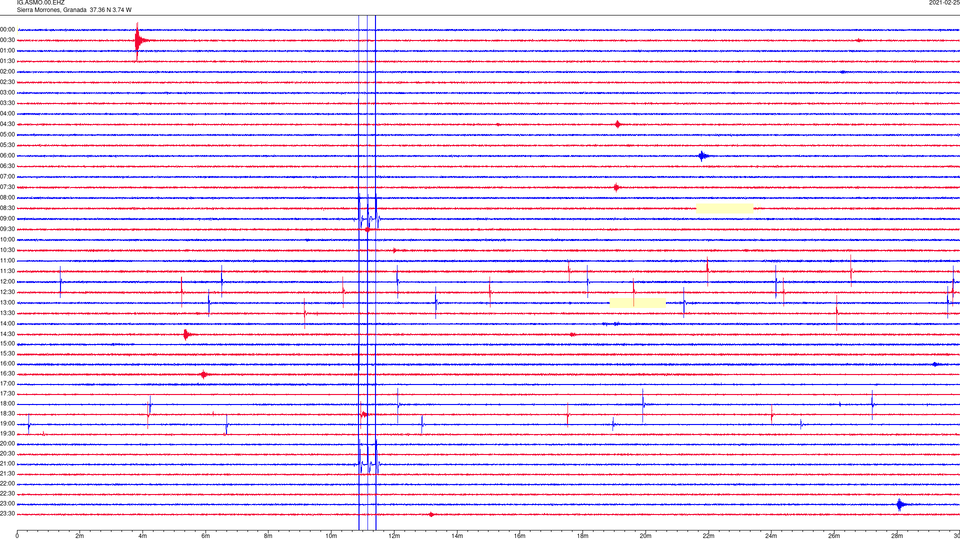The image size is (960, 540).
Task: Click the red event on 07:30 trace
Action: tap(617, 187)
